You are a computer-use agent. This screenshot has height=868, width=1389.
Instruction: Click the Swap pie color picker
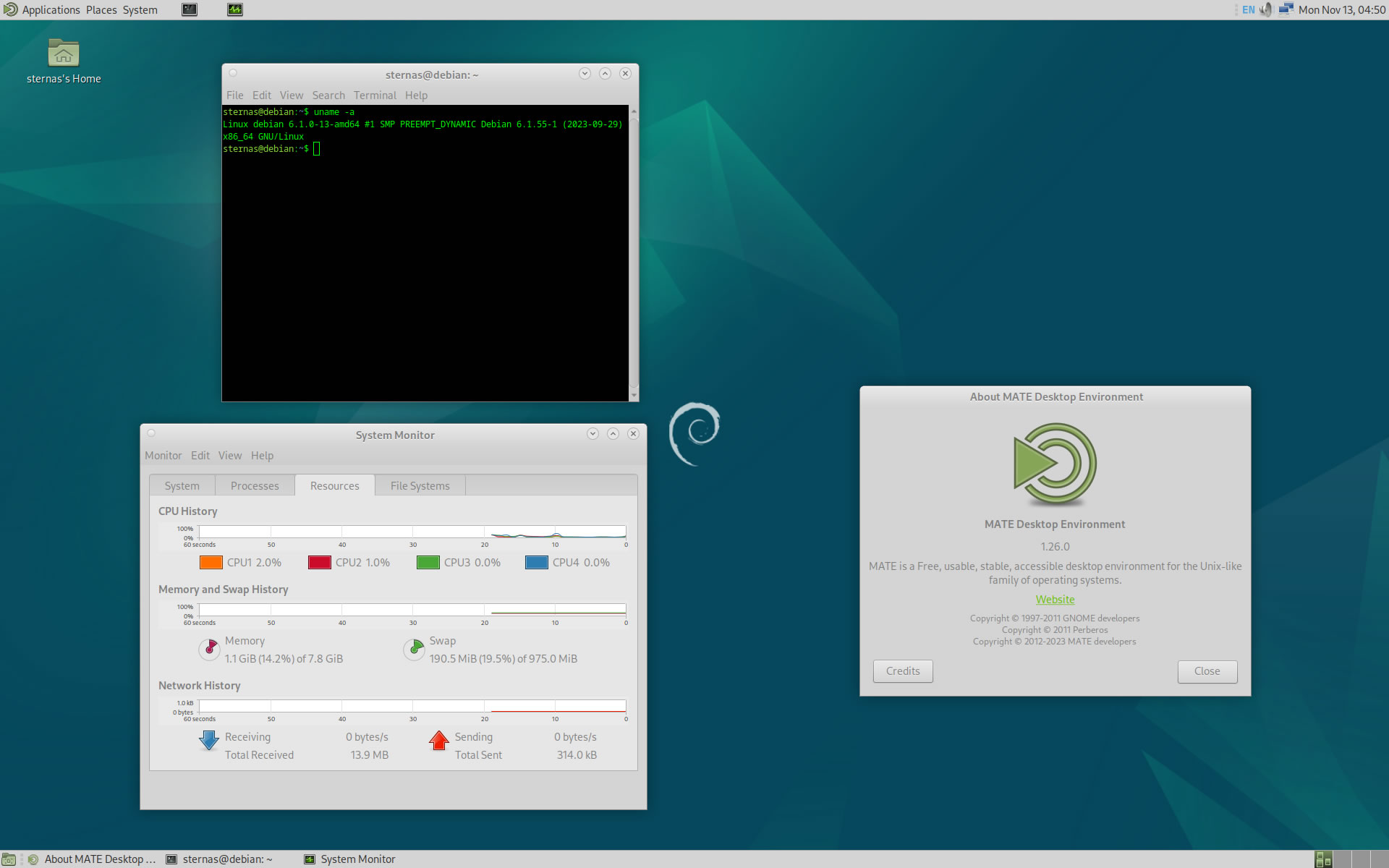click(x=414, y=650)
